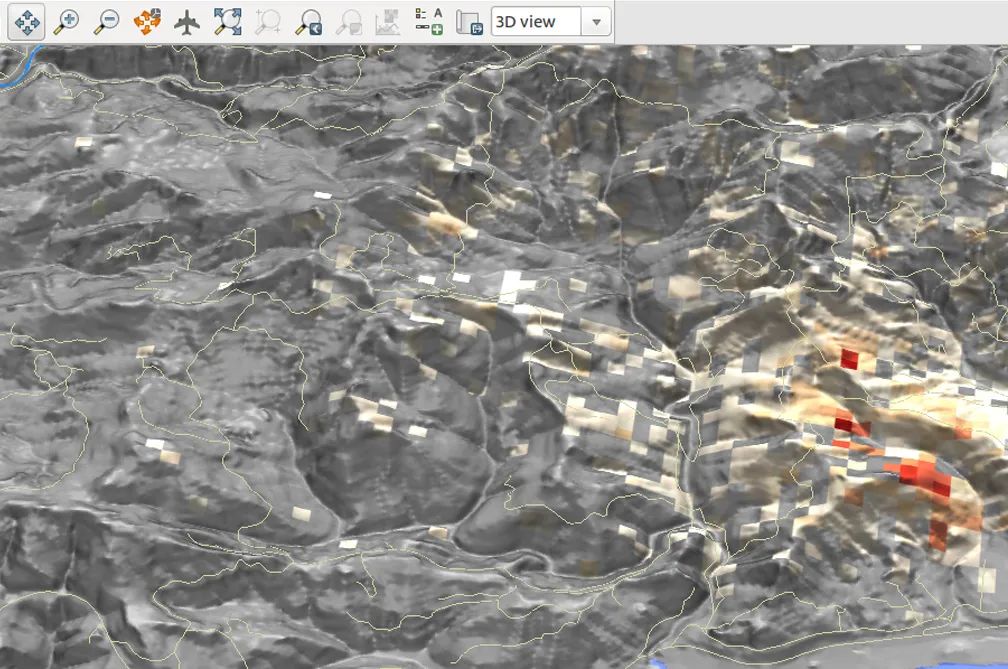Screen dimensions: 1008x669
Task: Open the greyed-out zoom options magnifier
Action: [348, 22]
